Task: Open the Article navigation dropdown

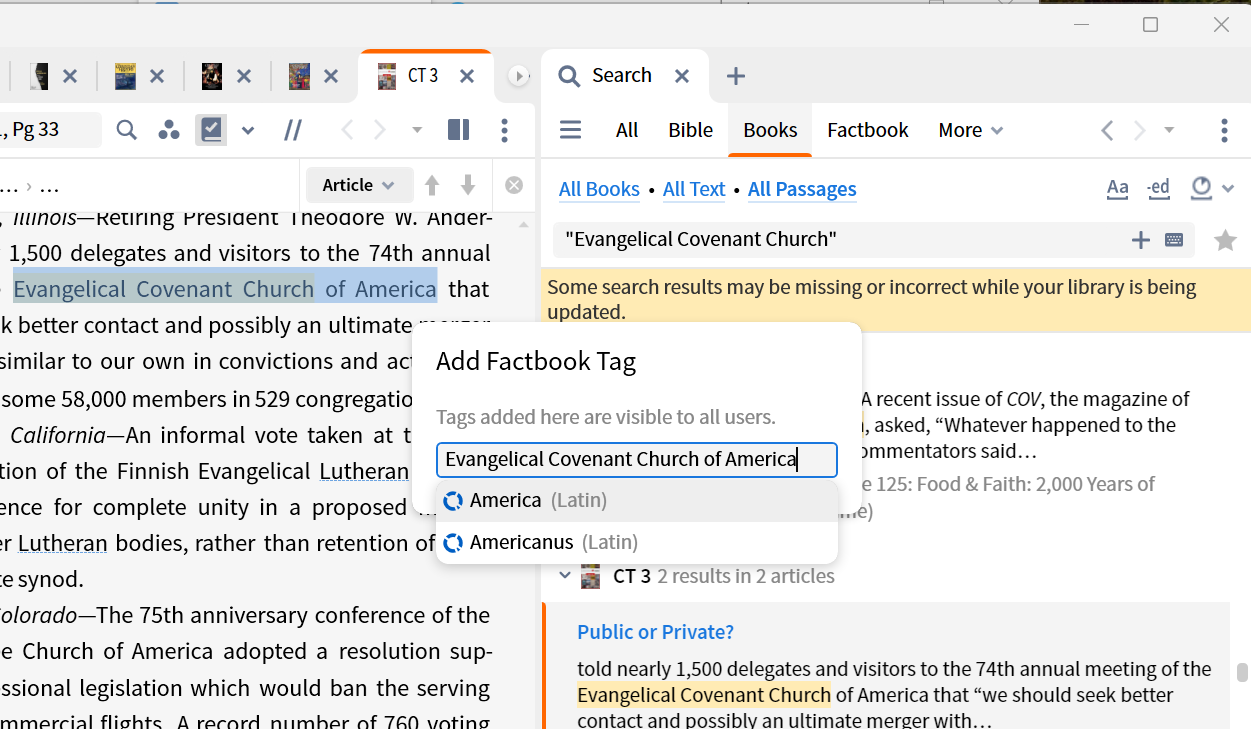Action: click(x=359, y=185)
